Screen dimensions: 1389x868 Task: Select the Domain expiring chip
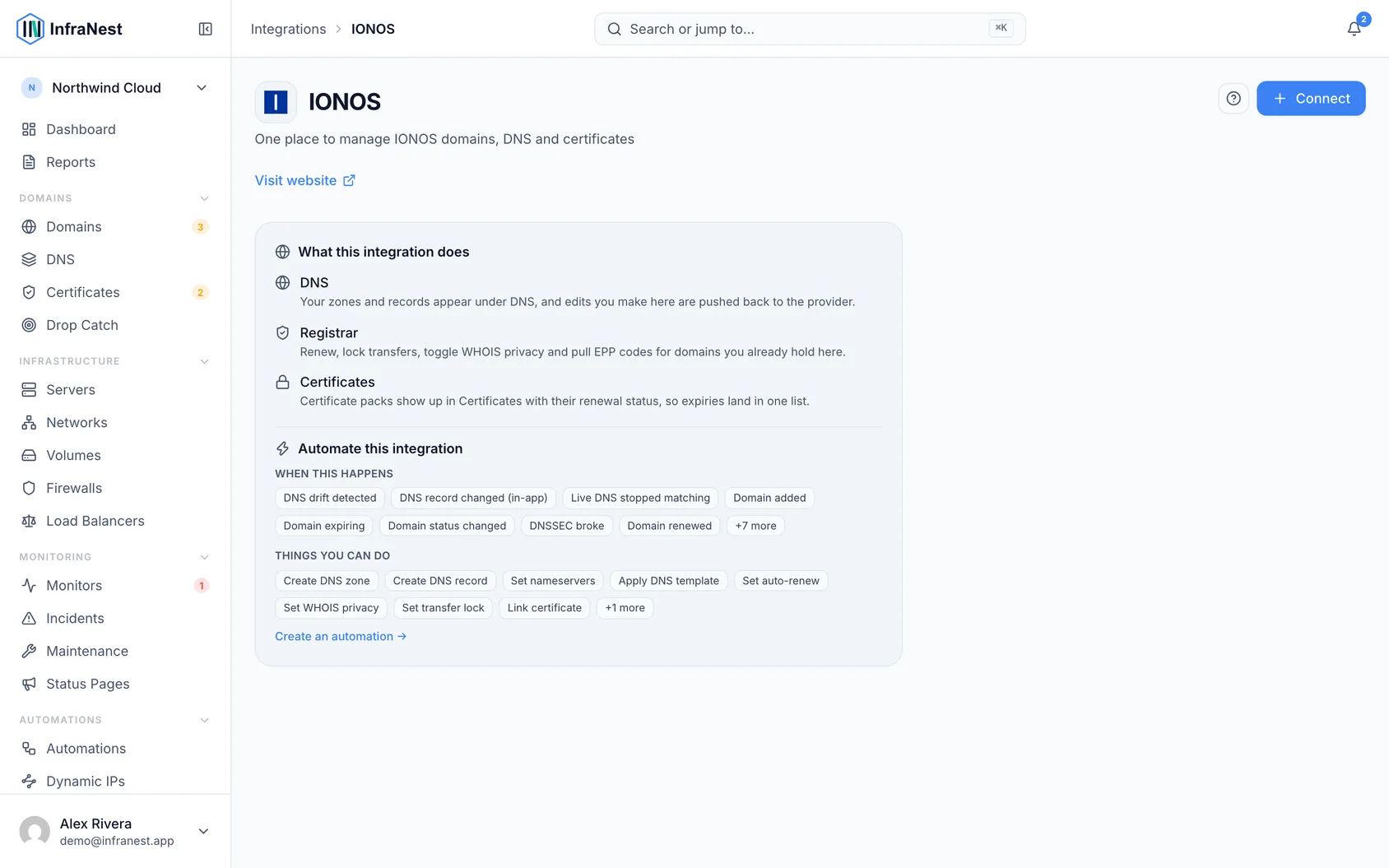[324, 526]
